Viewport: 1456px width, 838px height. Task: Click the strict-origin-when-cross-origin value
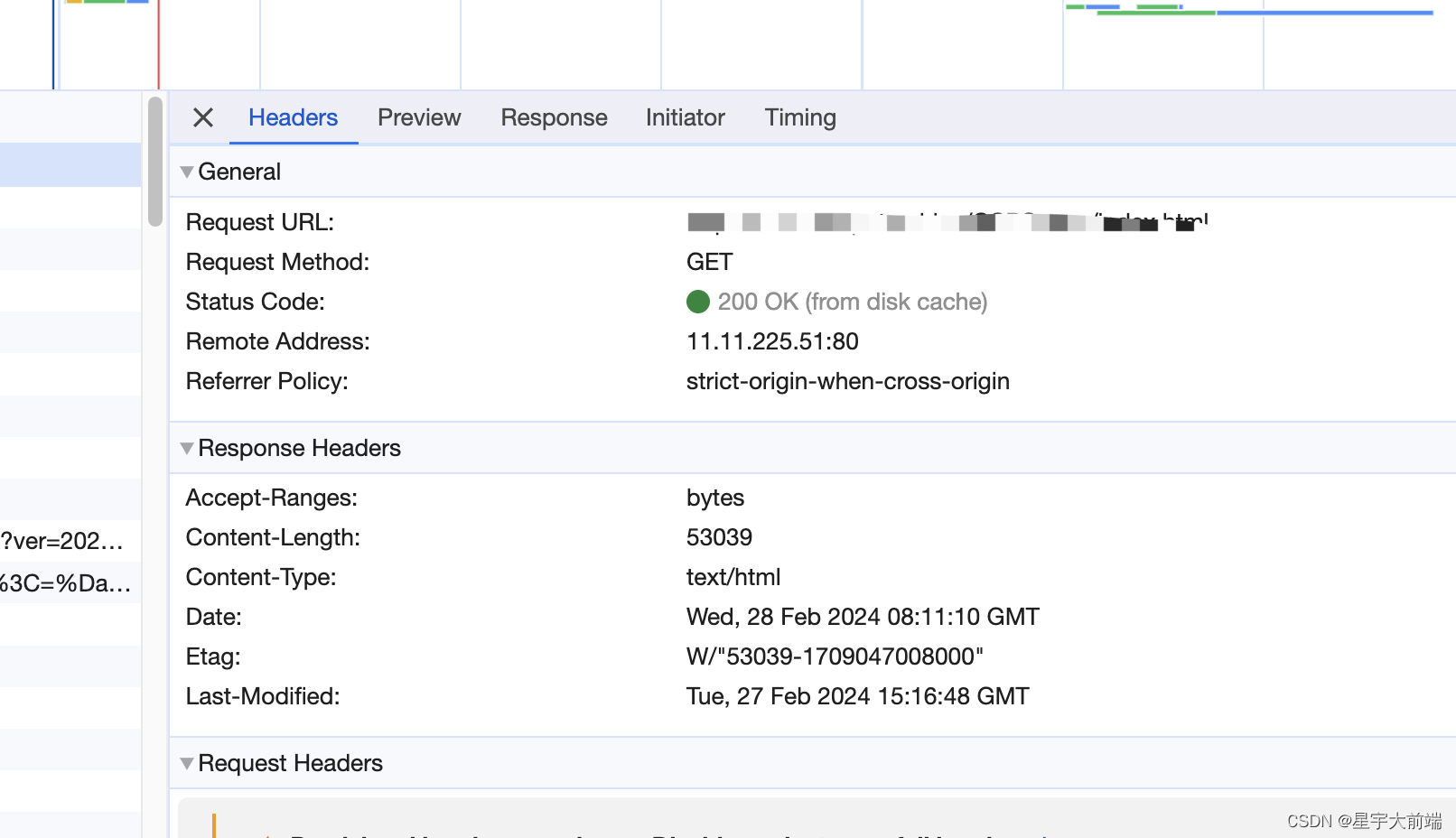click(x=848, y=381)
